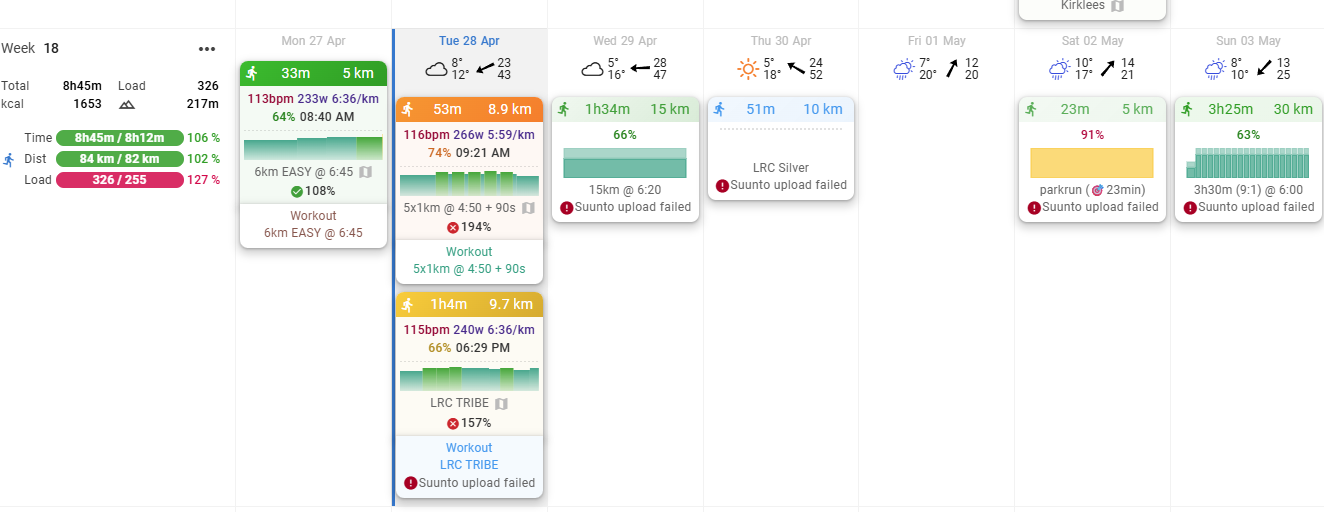Click the error icon under LRC Silver

pos(722,185)
